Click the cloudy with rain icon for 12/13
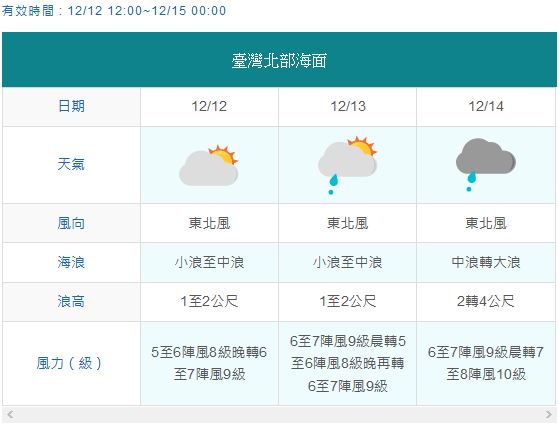559x426 pixels. (348, 165)
